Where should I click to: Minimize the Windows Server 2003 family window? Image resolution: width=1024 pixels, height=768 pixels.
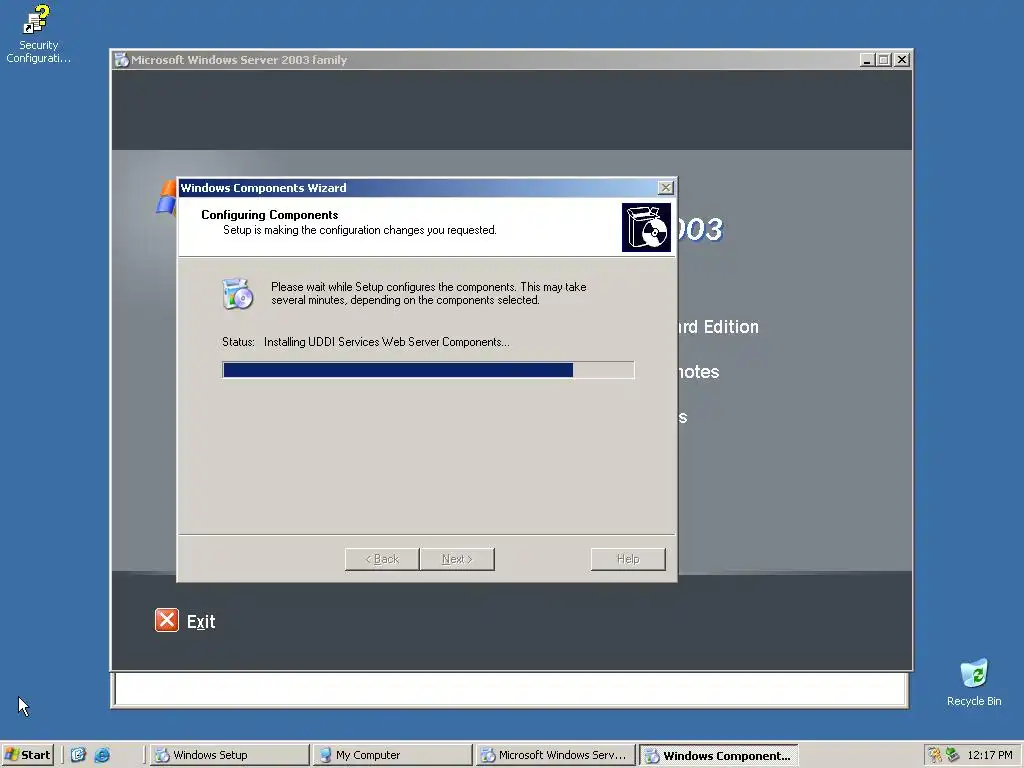pos(867,60)
